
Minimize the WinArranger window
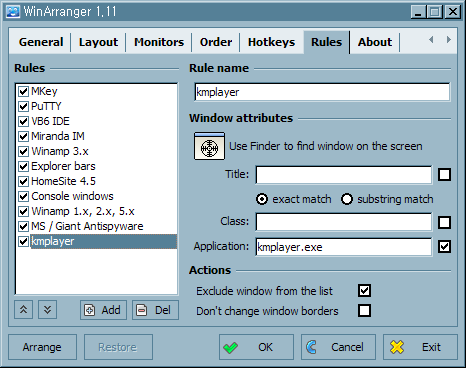pyautogui.click(x=418, y=12)
